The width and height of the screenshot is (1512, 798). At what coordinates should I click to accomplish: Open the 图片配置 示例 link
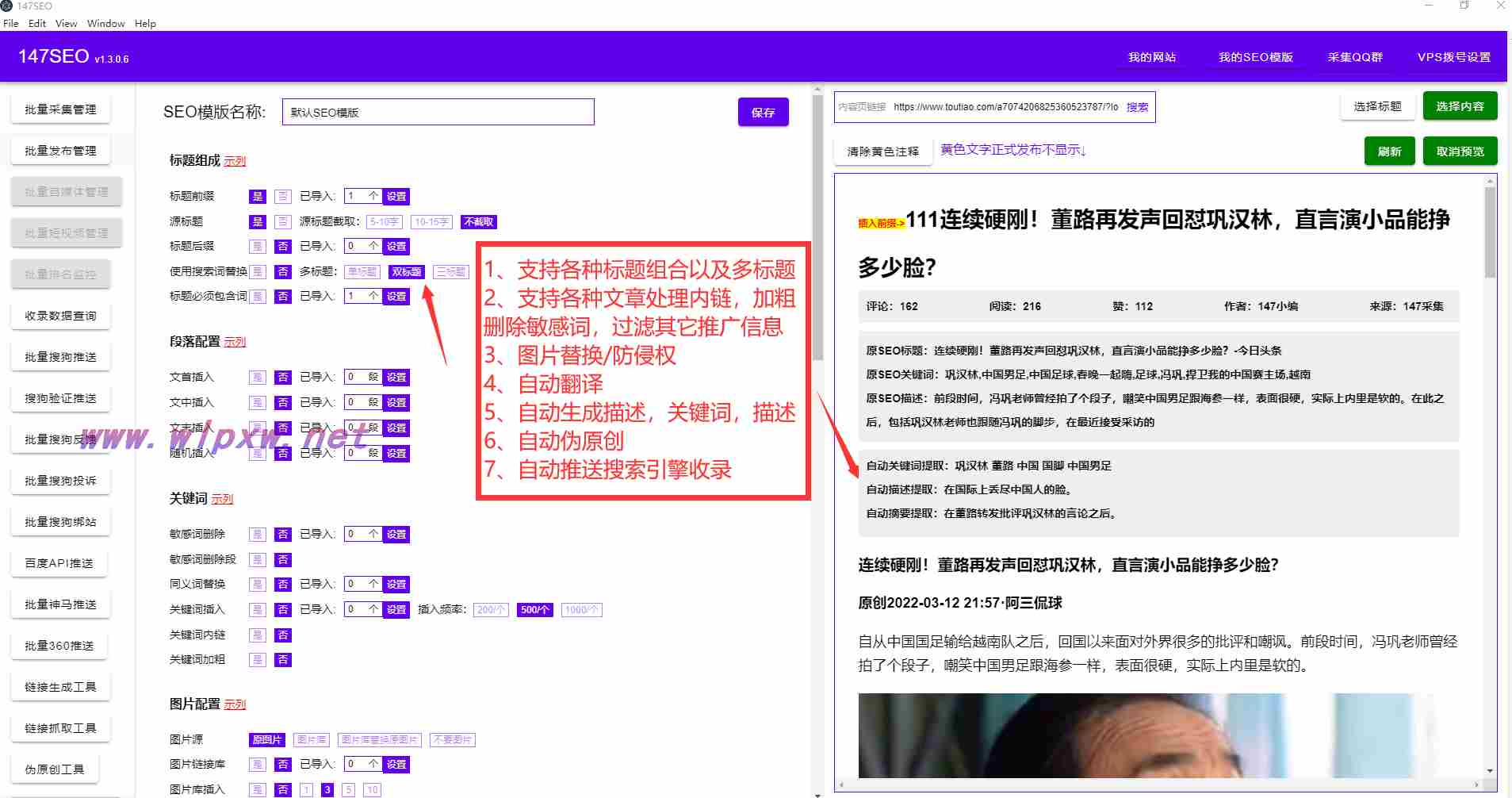click(235, 704)
